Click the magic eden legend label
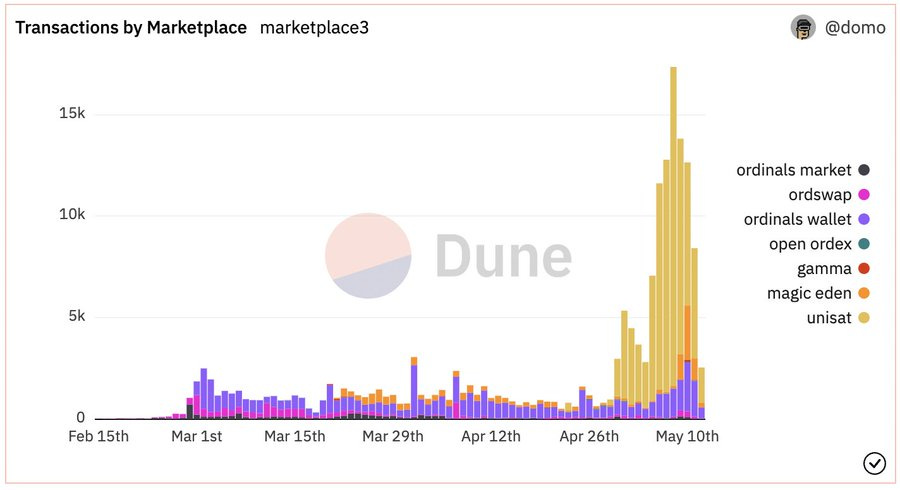 pyautogui.click(x=809, y=293)
